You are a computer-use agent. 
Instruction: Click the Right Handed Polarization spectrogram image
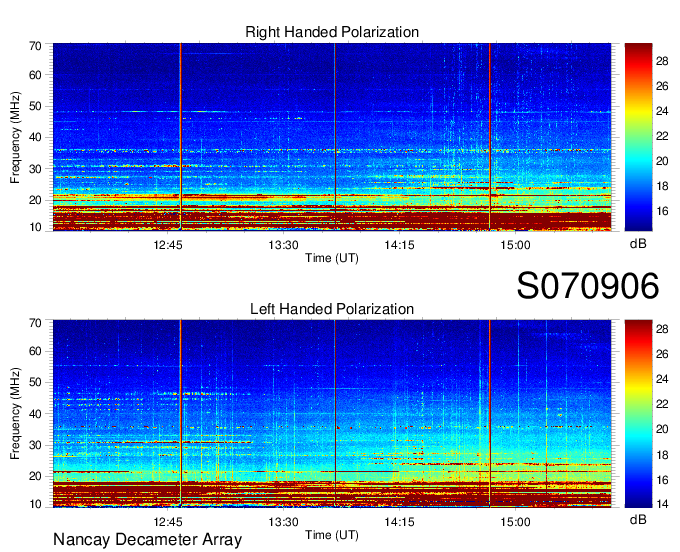(332, 137)
